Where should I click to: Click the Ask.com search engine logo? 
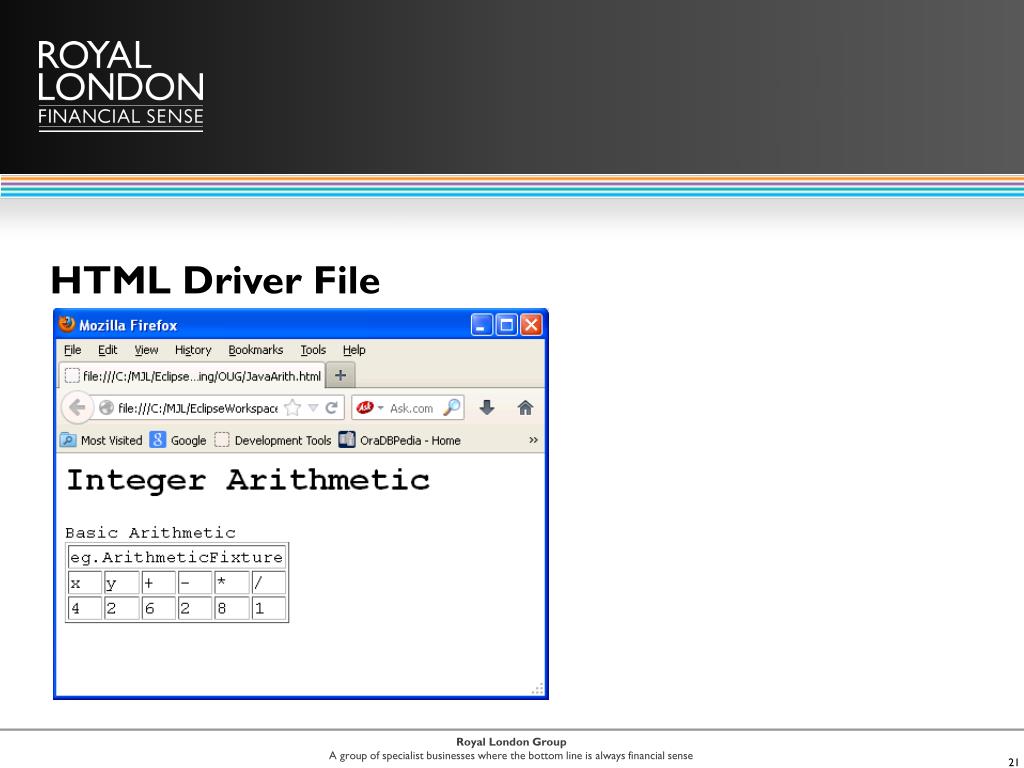[x=364, y=408]
